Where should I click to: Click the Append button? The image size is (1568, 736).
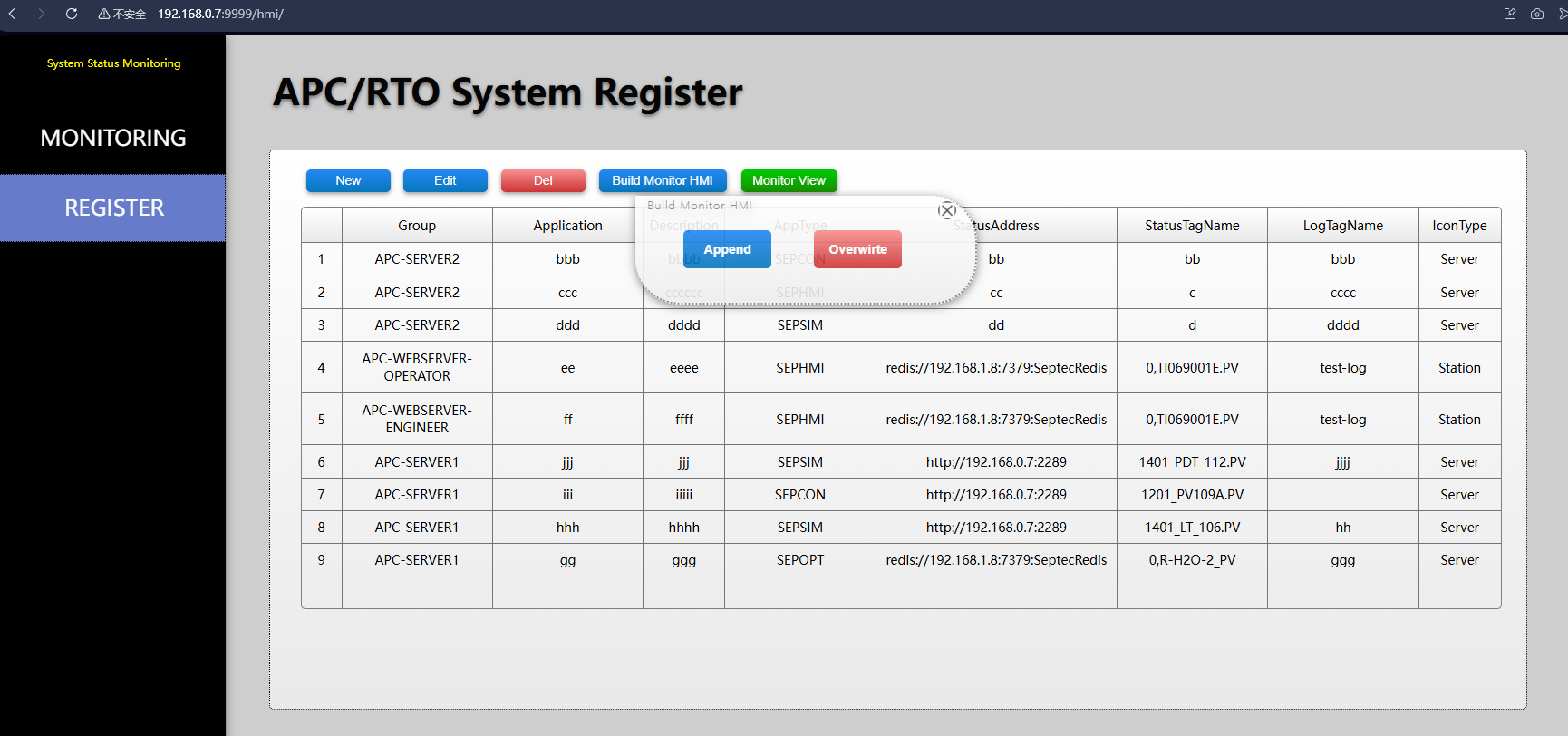coord(727,249)
